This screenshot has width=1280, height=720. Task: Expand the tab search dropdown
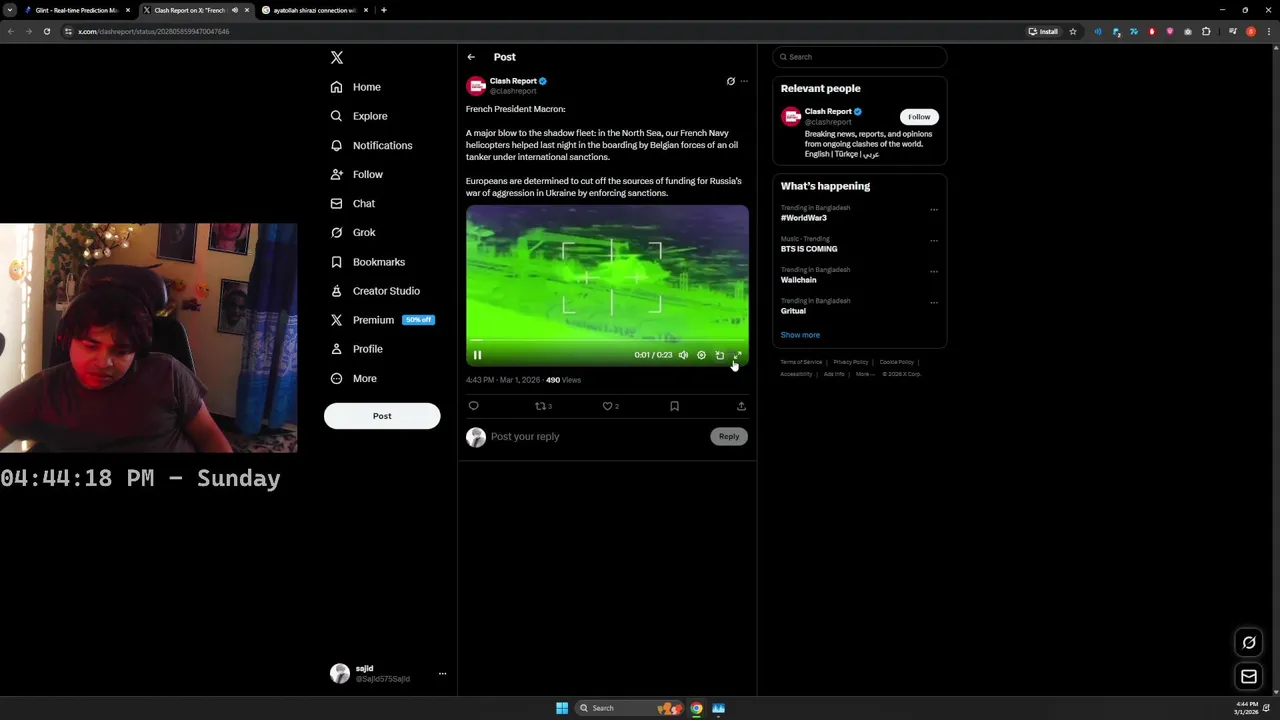tap(9, 10)
